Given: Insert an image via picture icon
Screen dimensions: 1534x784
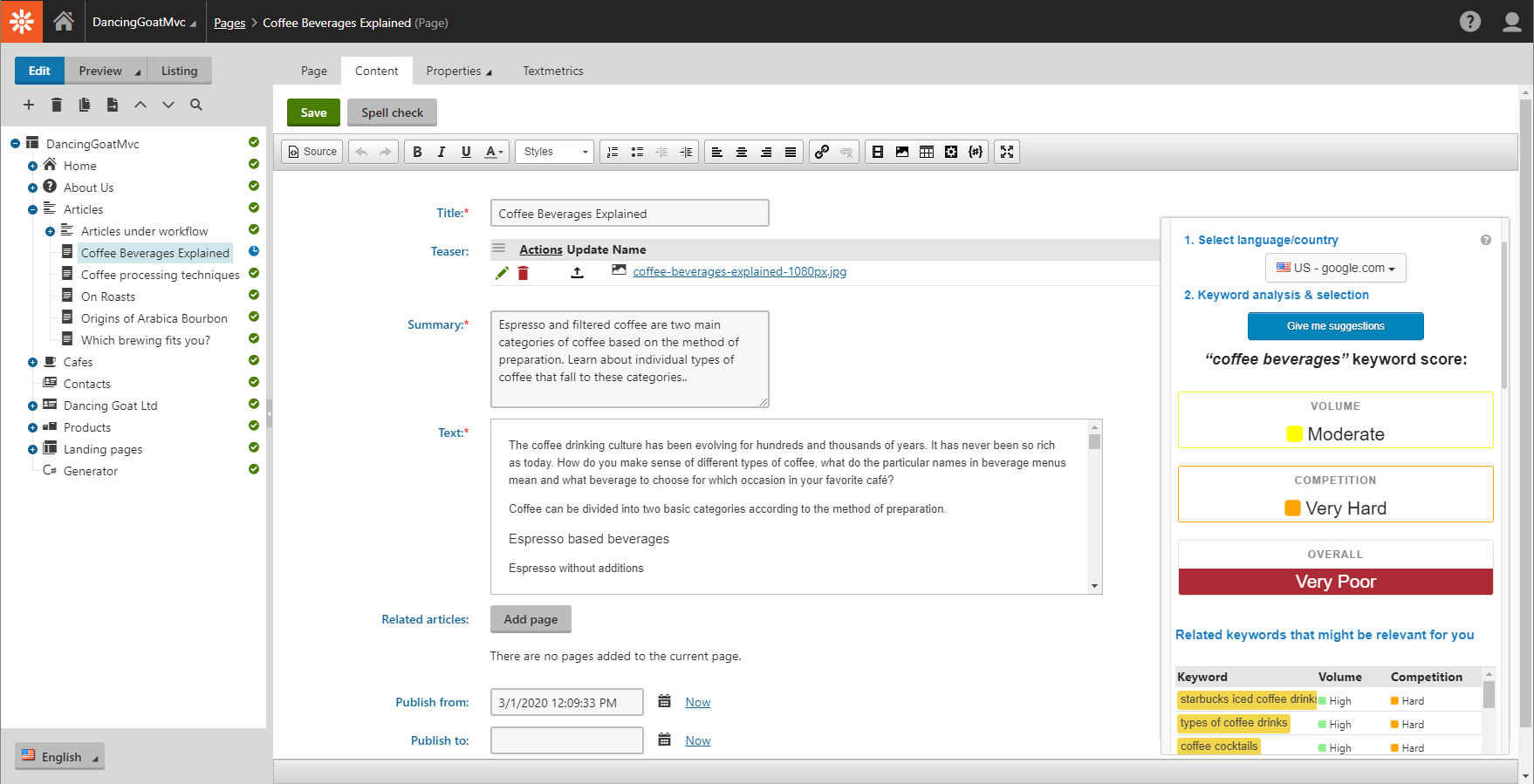Looking at the screenshot, I should (902, 152).
